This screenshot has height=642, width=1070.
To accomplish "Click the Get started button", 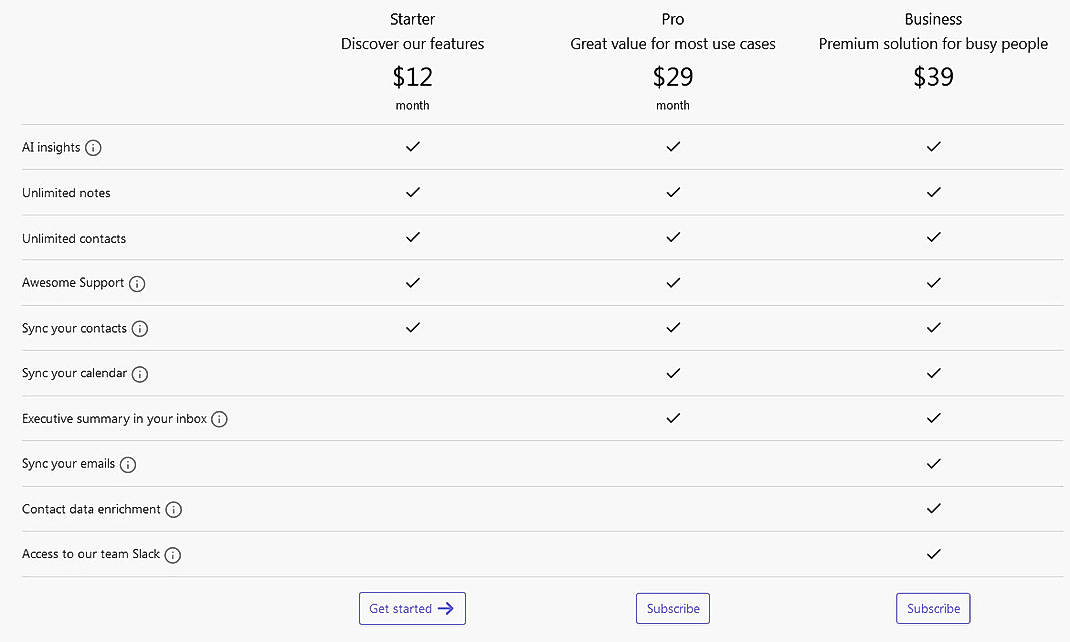I will coord(412,608).
